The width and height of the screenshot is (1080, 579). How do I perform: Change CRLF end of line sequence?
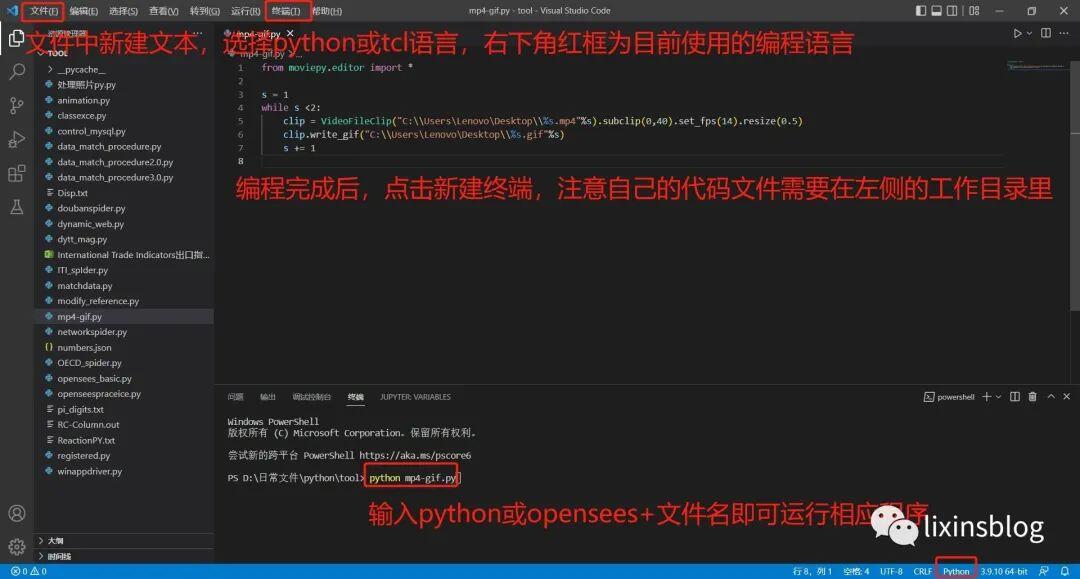click(922, 571)
